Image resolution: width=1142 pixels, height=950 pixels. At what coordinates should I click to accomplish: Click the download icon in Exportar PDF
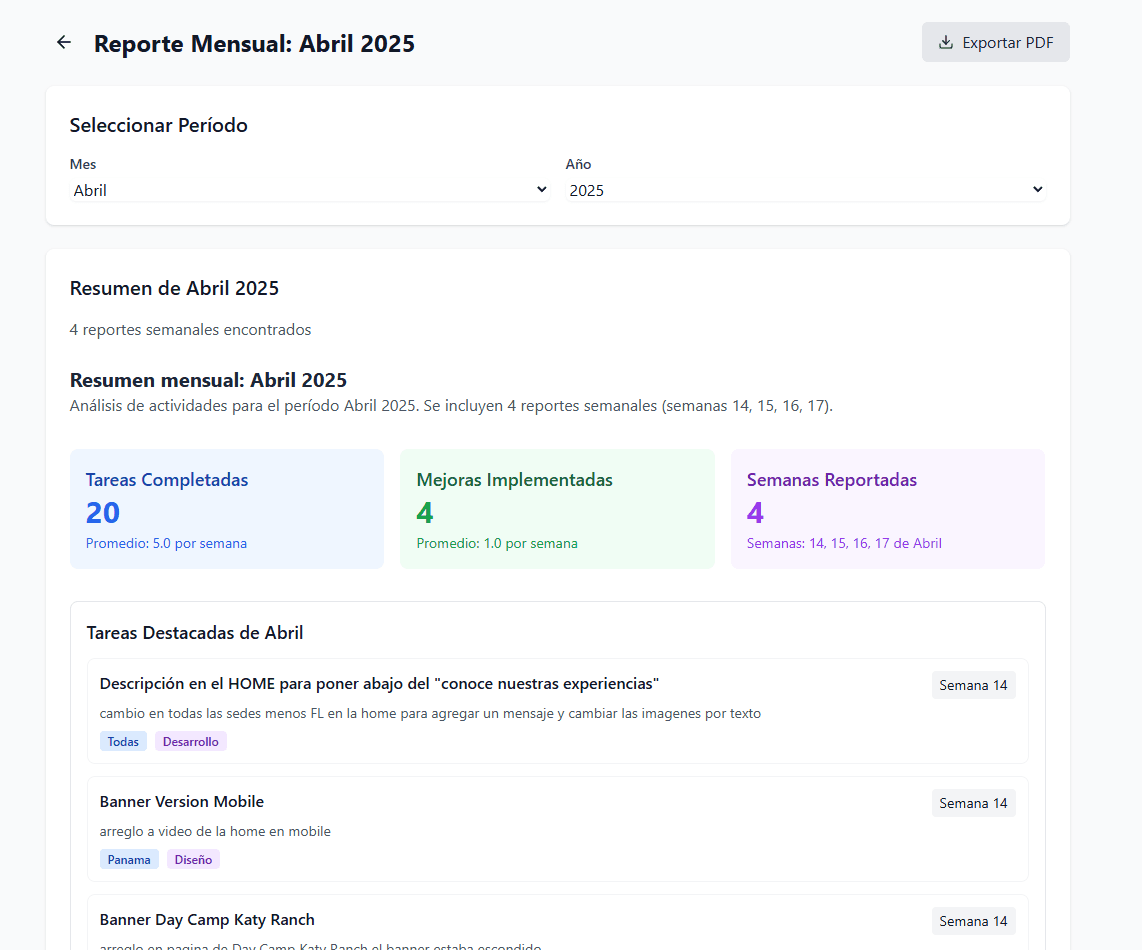coord(945,43)
